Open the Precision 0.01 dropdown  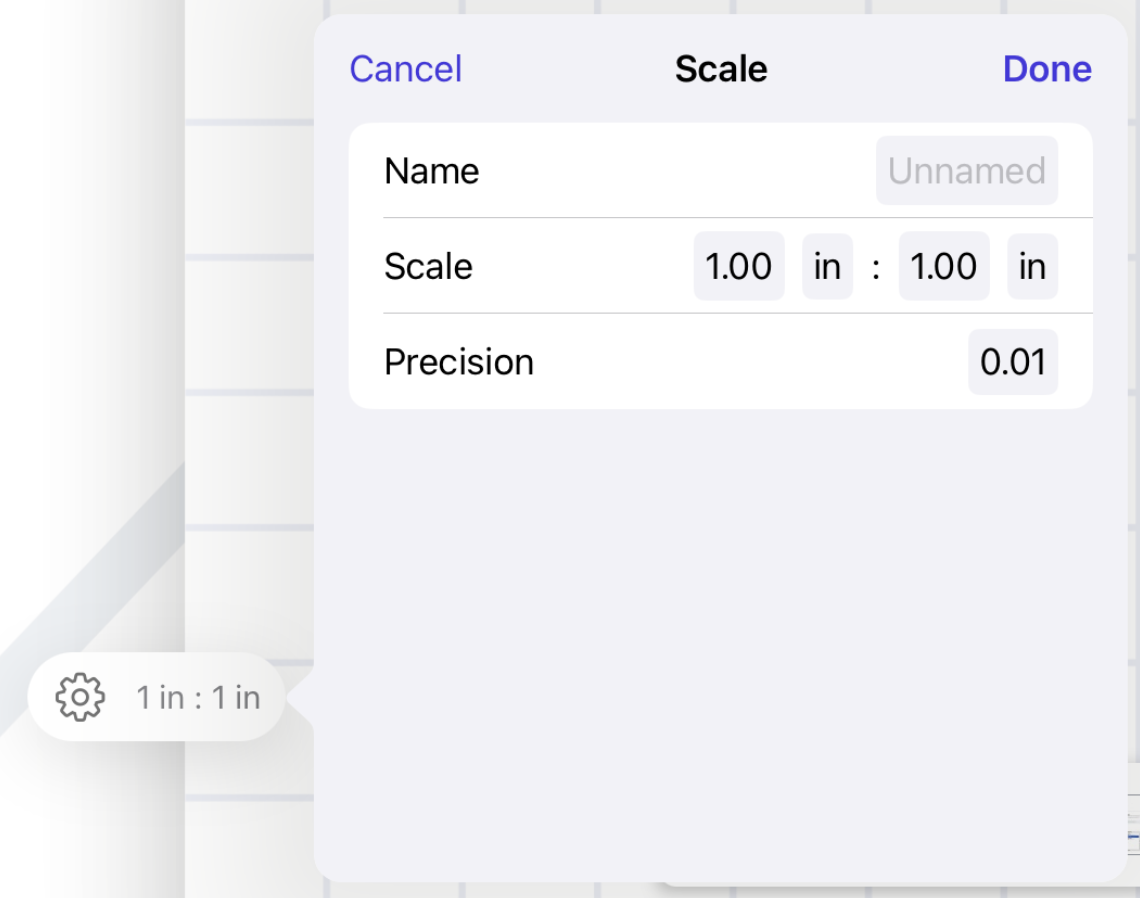1012,362
